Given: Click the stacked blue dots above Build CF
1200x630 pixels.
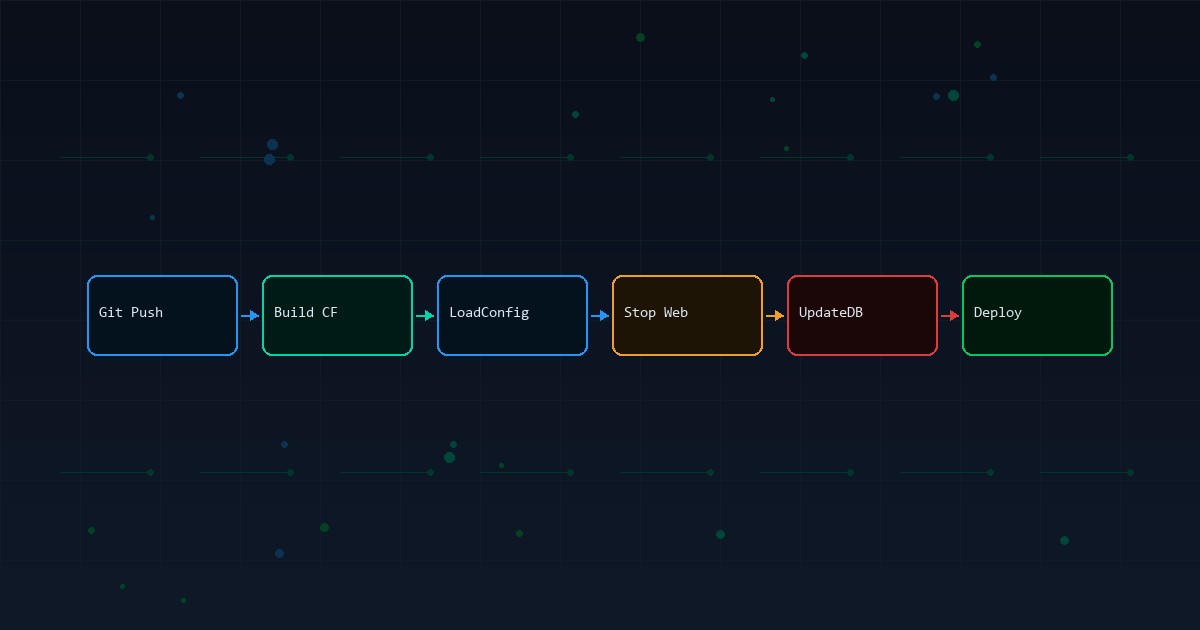Looking at the screenshot, I should (271, 152).
